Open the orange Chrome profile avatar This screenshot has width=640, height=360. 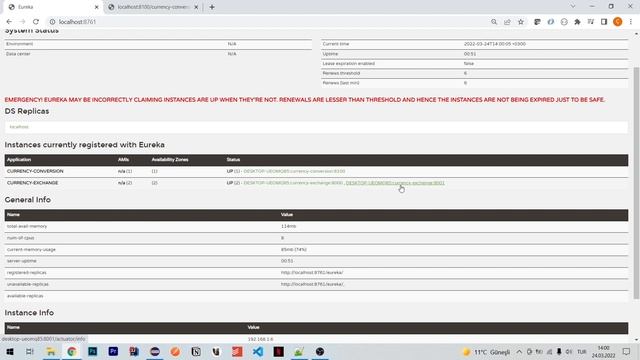pos(618,22)
